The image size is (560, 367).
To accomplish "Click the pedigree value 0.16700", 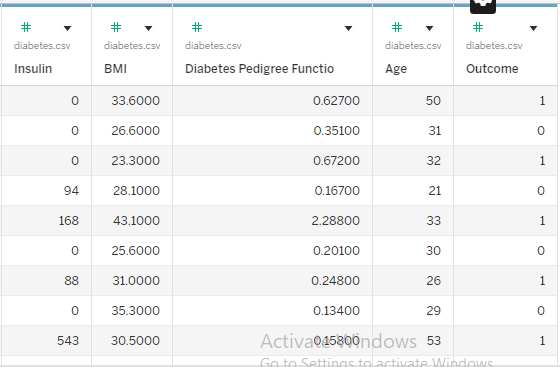I will click(x=337, y=191).
